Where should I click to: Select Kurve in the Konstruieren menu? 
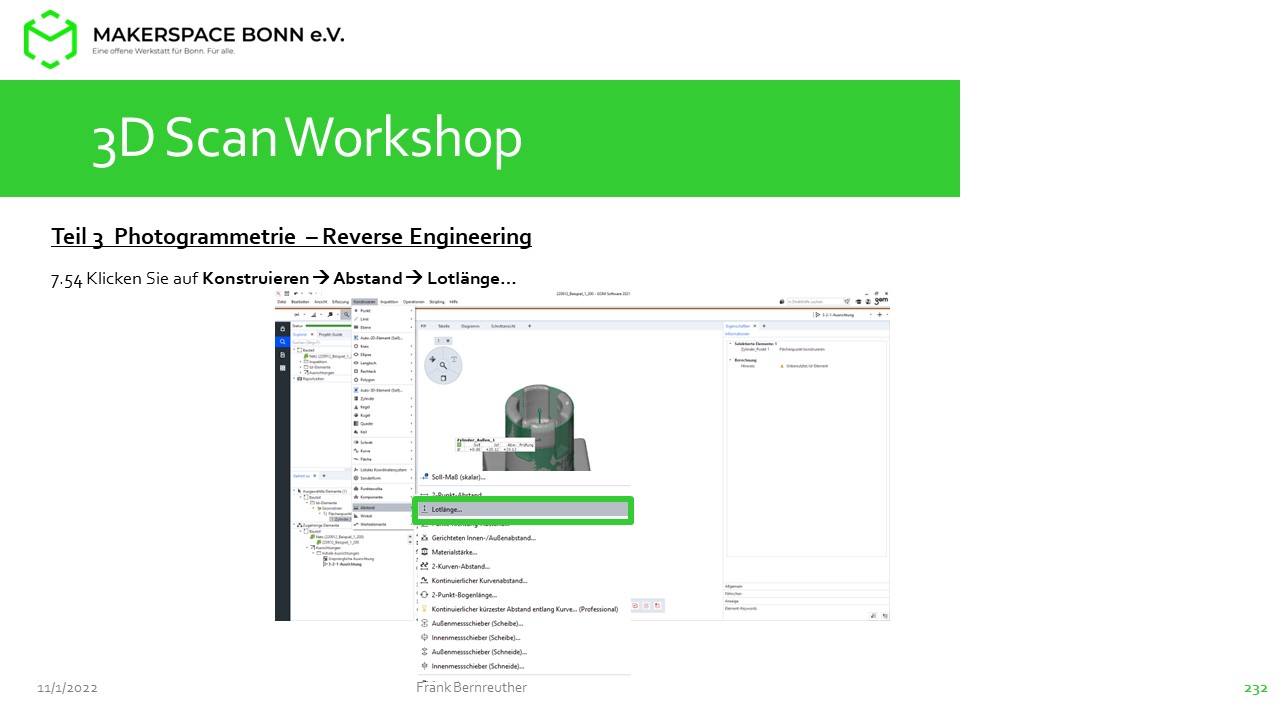coord(383,451)
